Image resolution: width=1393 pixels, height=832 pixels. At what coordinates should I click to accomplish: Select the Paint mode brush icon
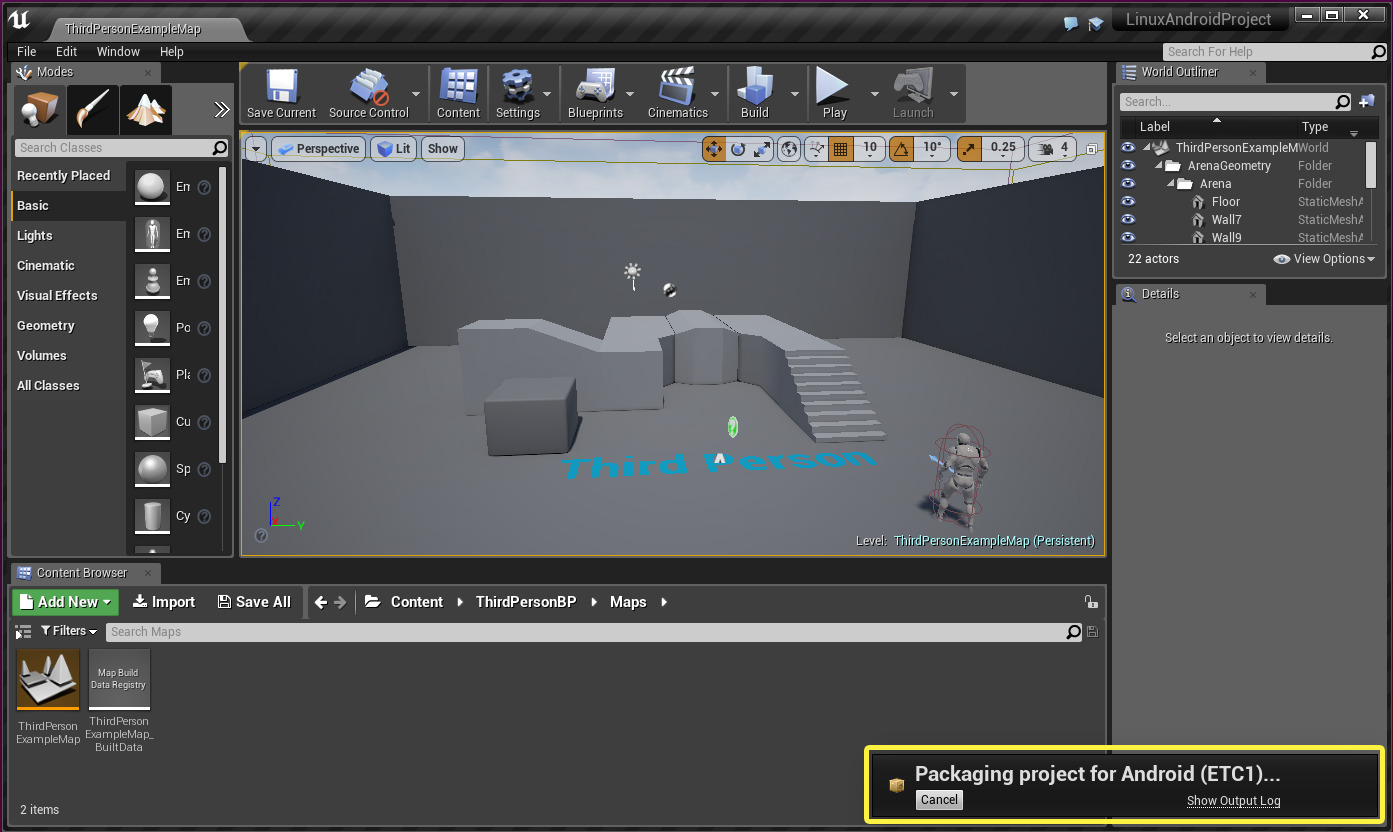(93, 109)
